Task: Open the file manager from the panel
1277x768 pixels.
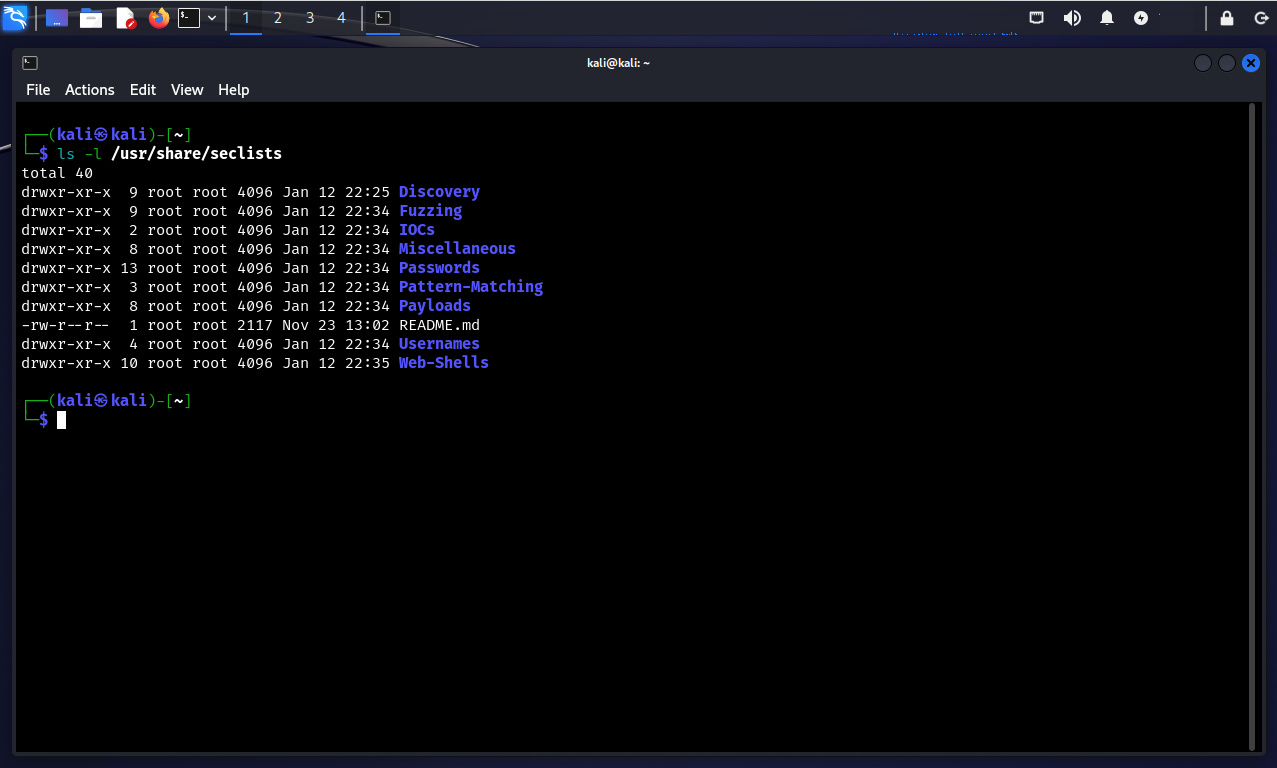Action: [x=91, y=18]
